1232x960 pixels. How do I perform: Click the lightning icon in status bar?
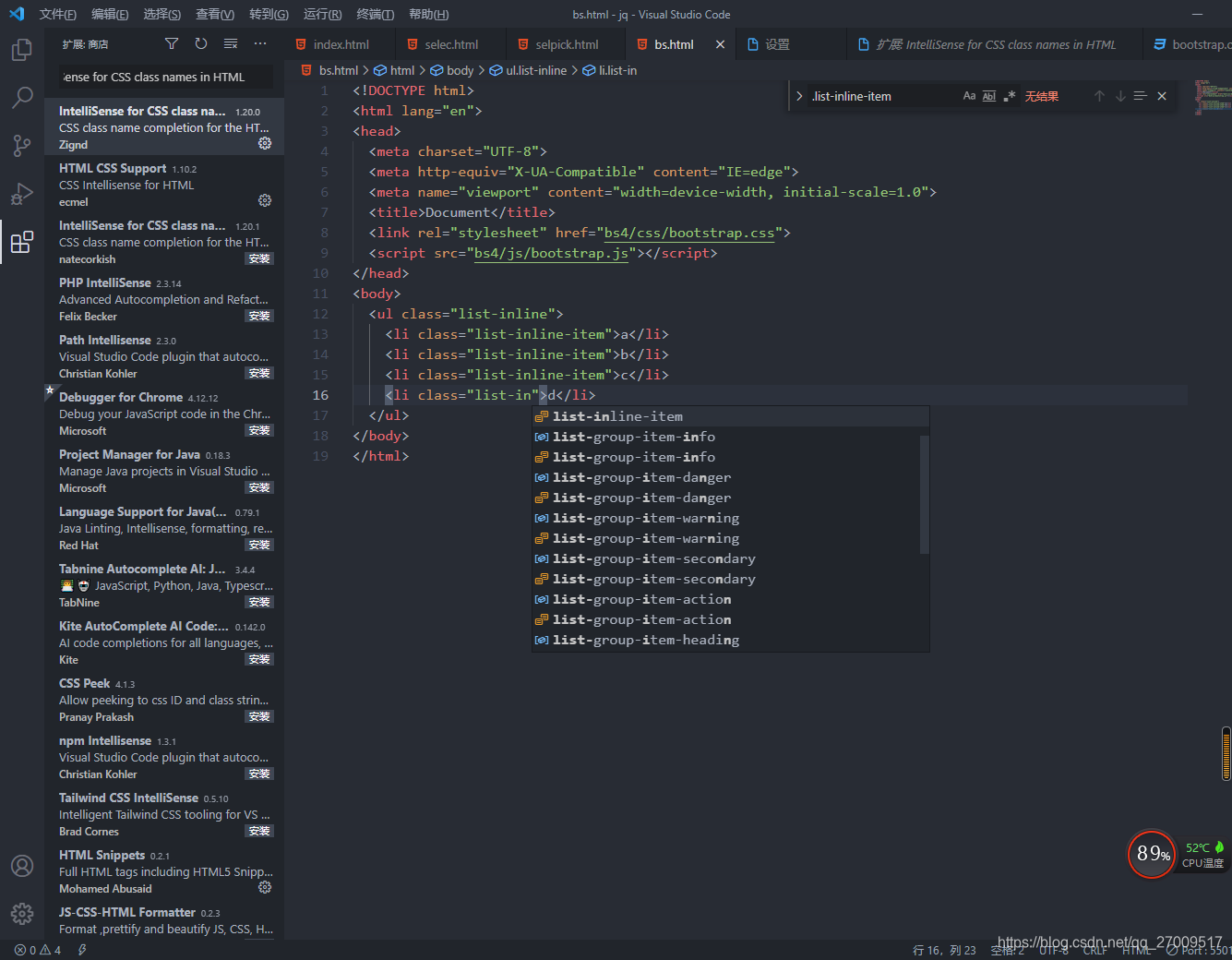pos(82,950)
